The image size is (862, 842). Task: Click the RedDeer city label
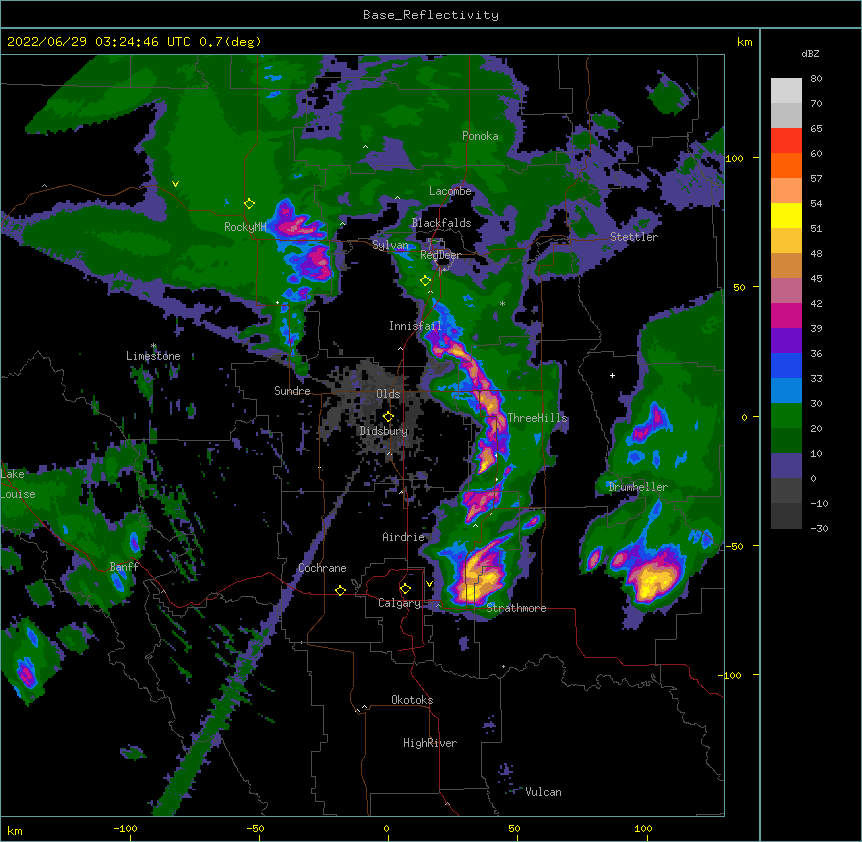[x=440, y=255]
